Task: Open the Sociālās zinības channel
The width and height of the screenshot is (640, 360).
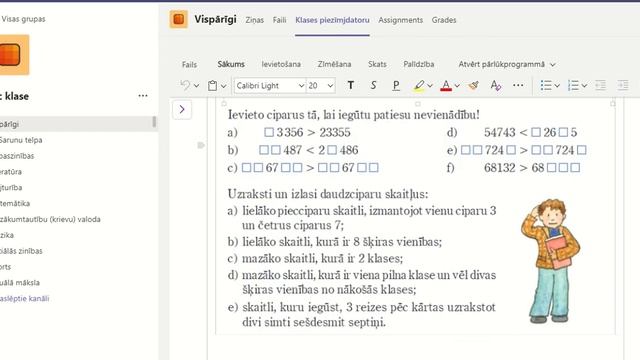Action: [x=21, y=251]
